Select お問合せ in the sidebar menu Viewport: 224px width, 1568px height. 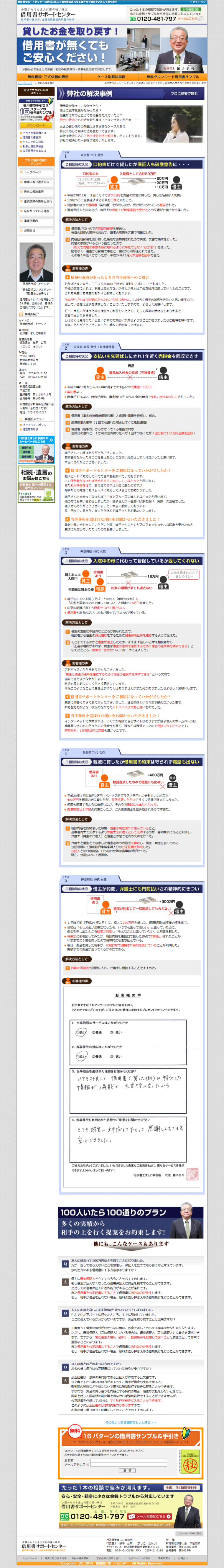(x=36, y=231)
